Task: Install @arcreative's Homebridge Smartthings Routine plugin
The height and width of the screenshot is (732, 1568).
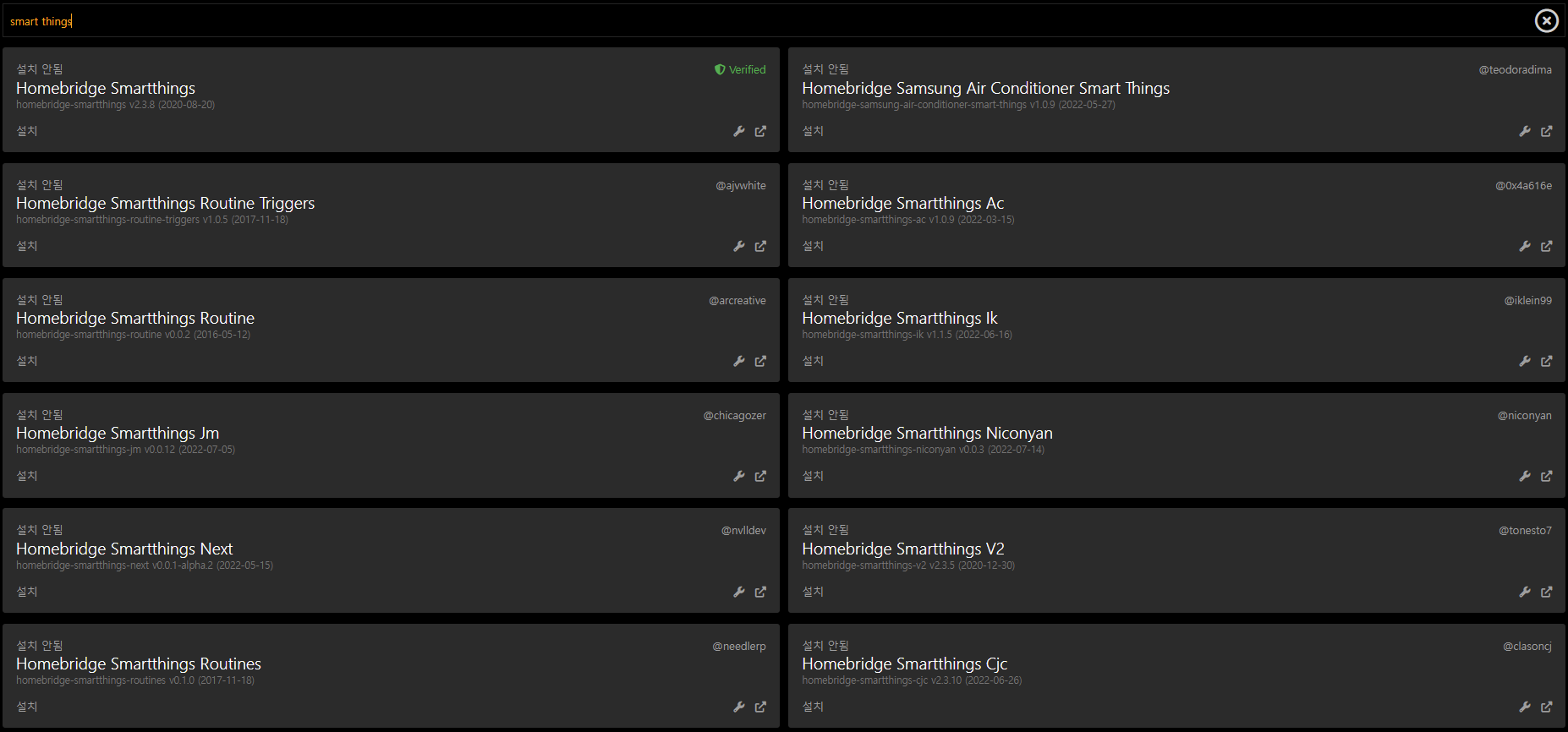Action: tap(27, 361)
